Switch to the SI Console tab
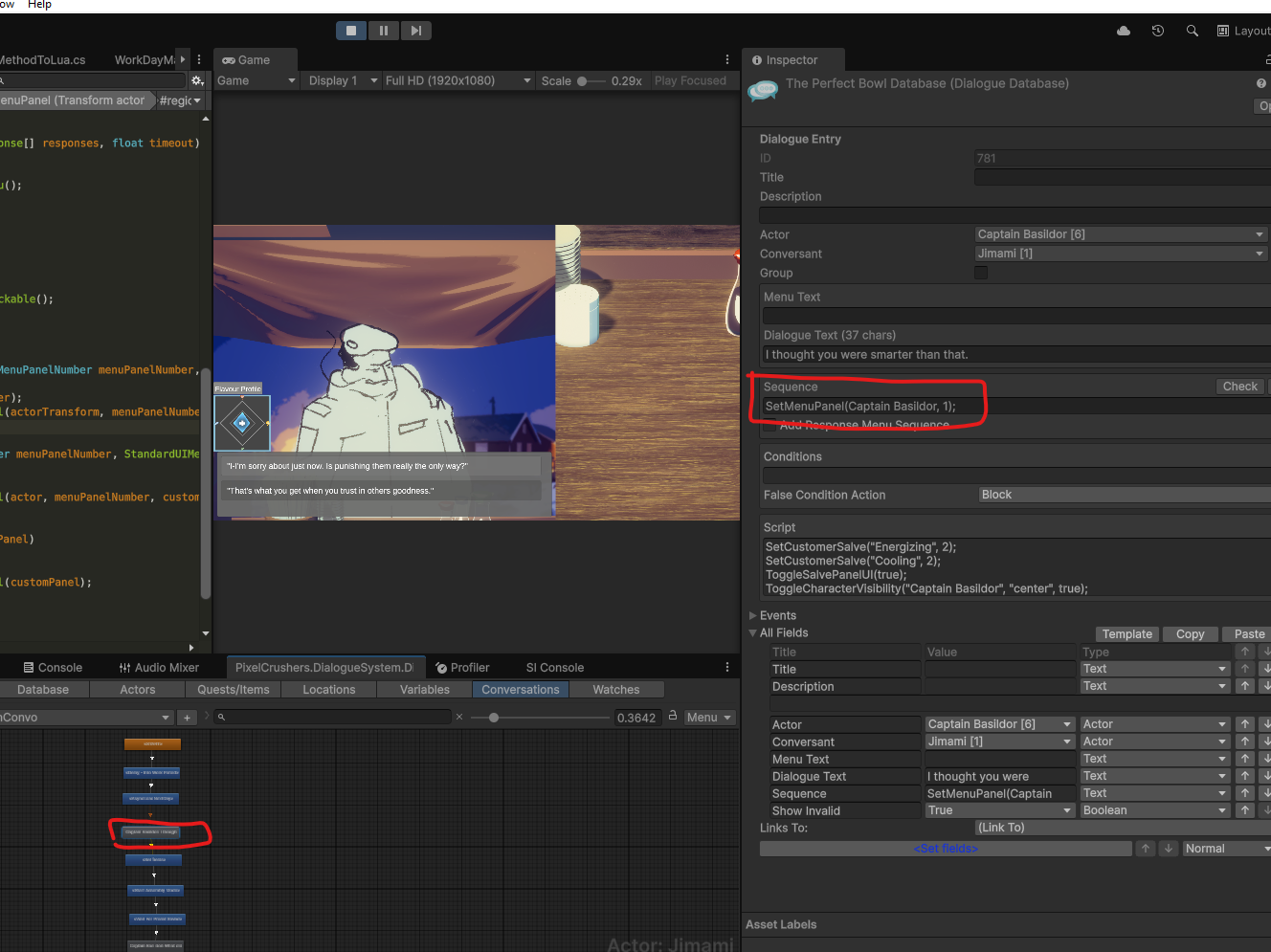This screenshot has height=952, width=1271. 555,667
